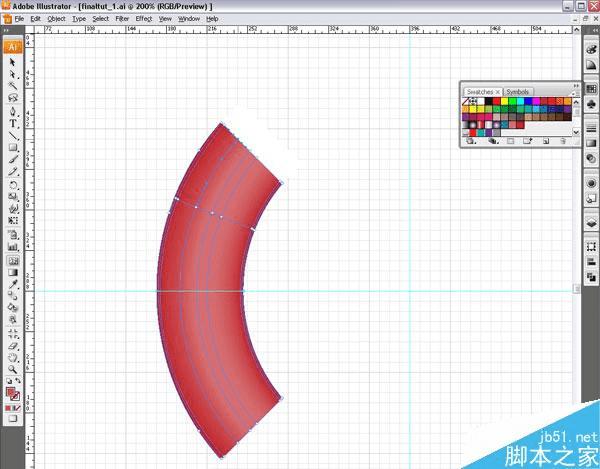Open the Gradient panel dock icon
600x469 pixels.
click(591, 143)
